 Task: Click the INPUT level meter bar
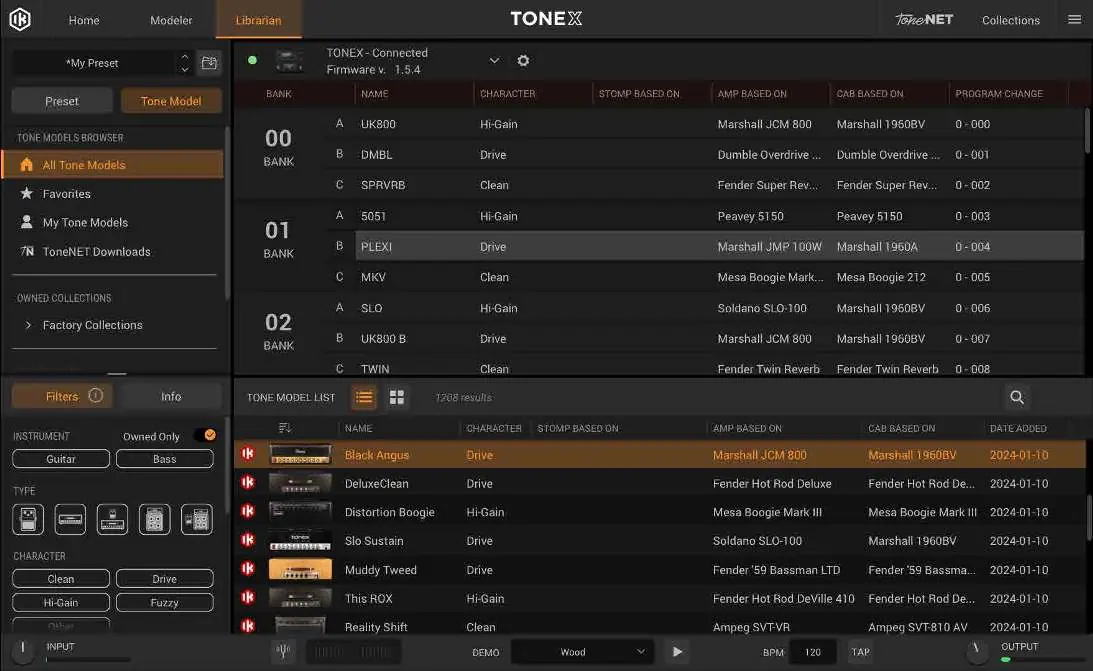click(88, 659)
